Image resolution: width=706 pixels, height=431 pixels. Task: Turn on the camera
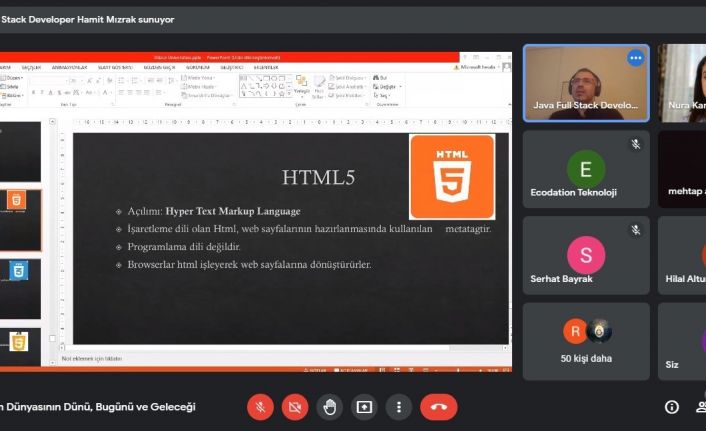click(294, 407)
